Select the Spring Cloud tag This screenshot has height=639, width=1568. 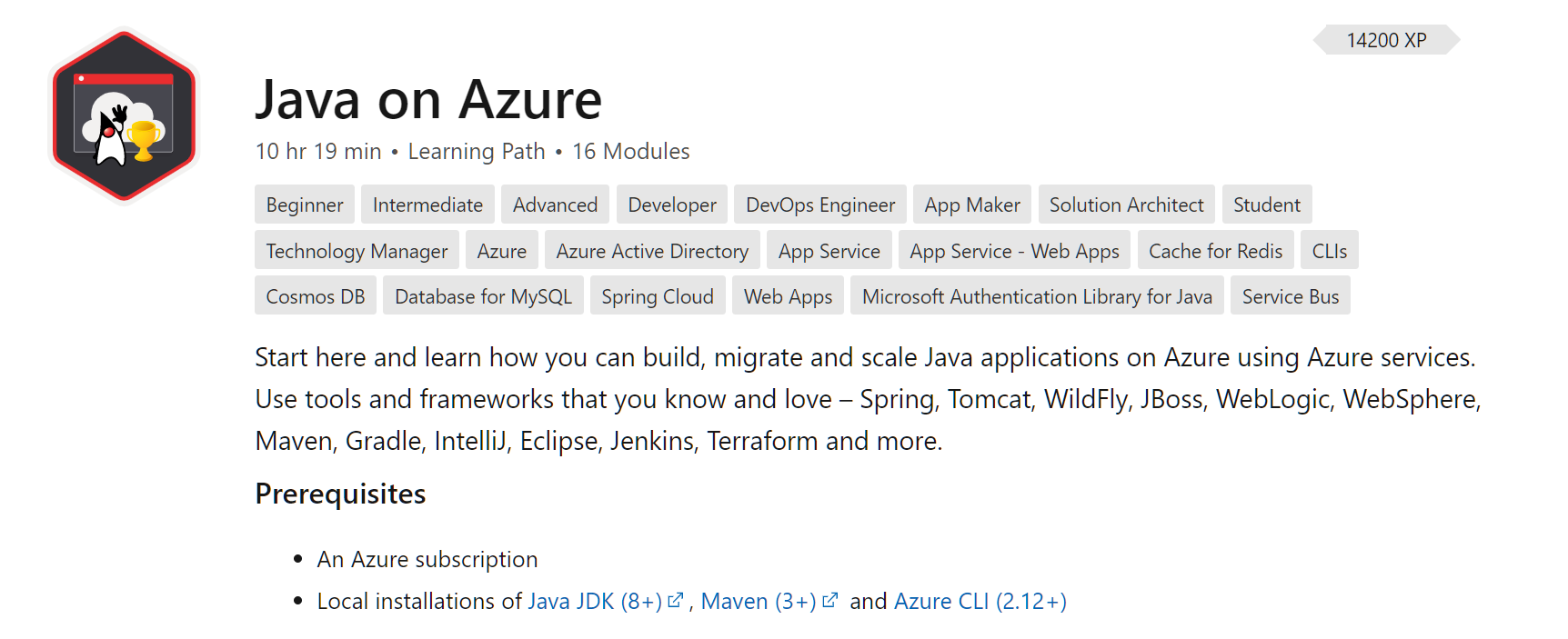click(x=657, y=296)
